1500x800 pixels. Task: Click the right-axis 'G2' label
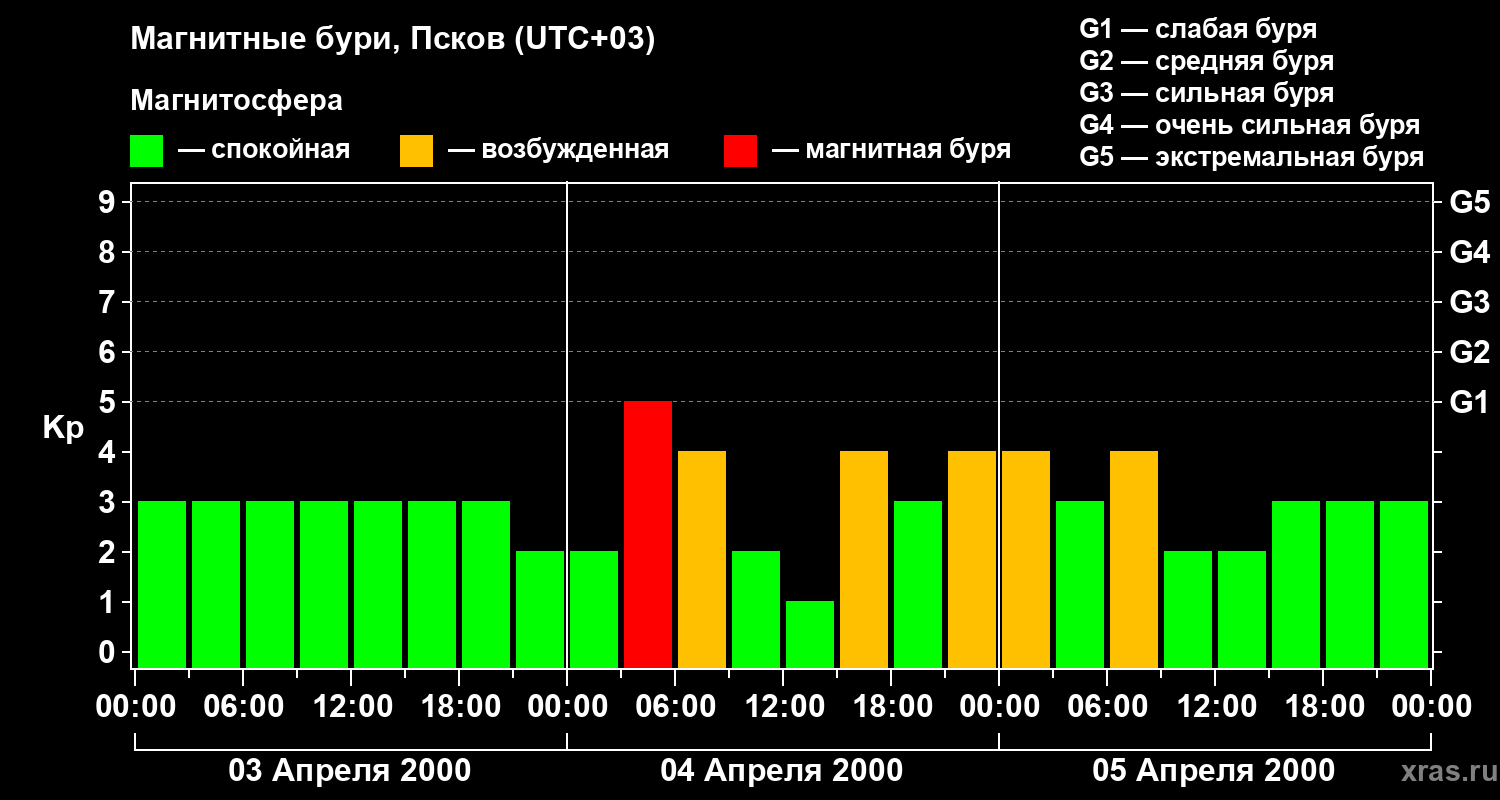coord(1469,352)
